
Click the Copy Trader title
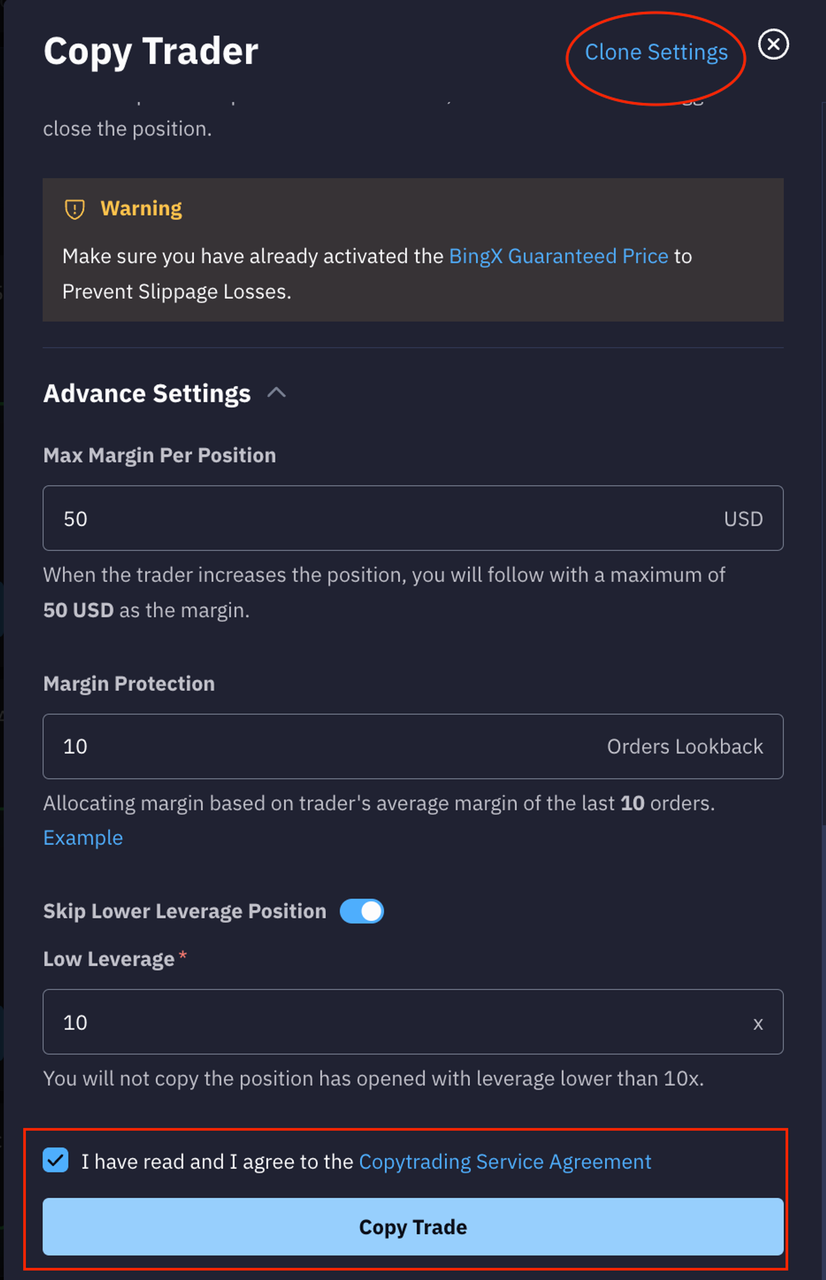(151, 51)
